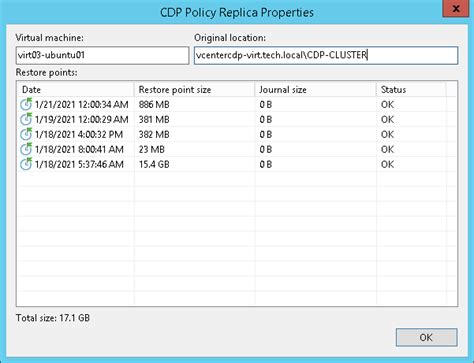Click OK status in the 15.4 GB row
474x363 pixels.
(387, 165)
